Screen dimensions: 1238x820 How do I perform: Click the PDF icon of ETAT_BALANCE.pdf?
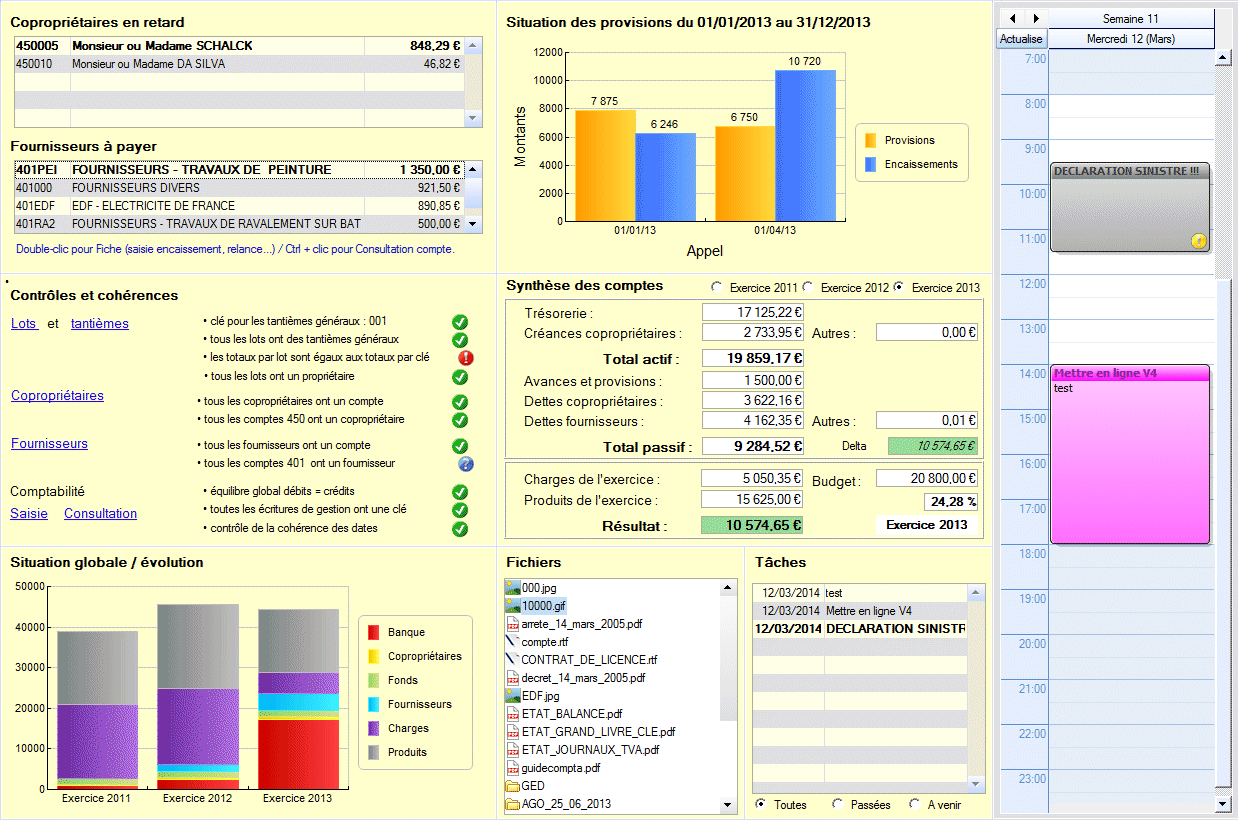coord(513,714)
